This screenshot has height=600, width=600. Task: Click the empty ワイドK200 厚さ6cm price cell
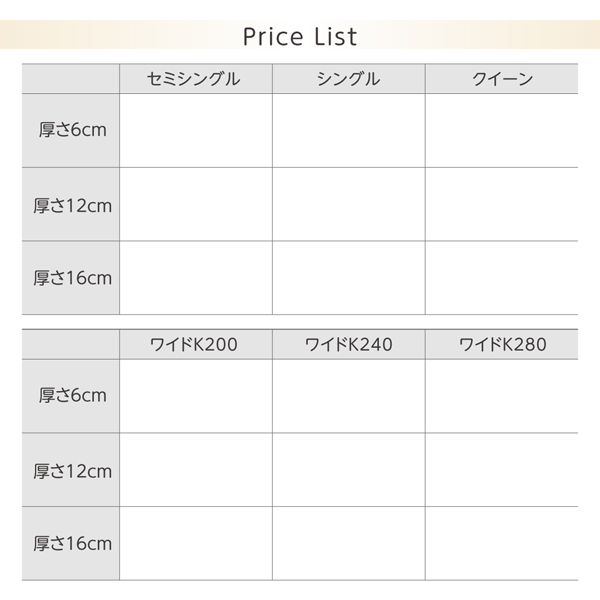coord(195,396)
